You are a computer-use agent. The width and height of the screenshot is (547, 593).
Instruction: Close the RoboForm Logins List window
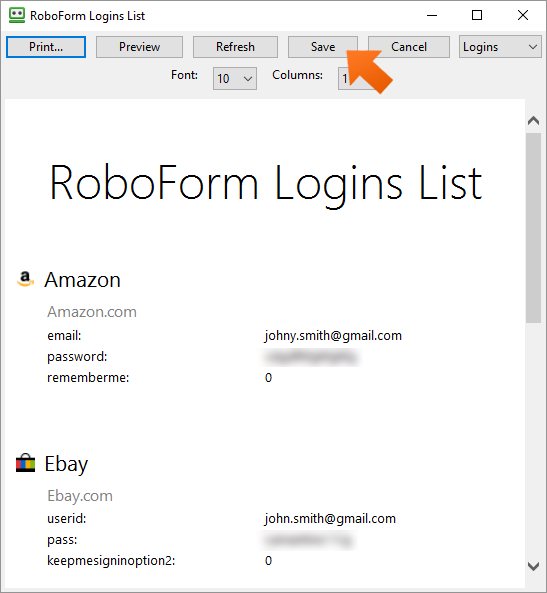(x=523, y=16)
